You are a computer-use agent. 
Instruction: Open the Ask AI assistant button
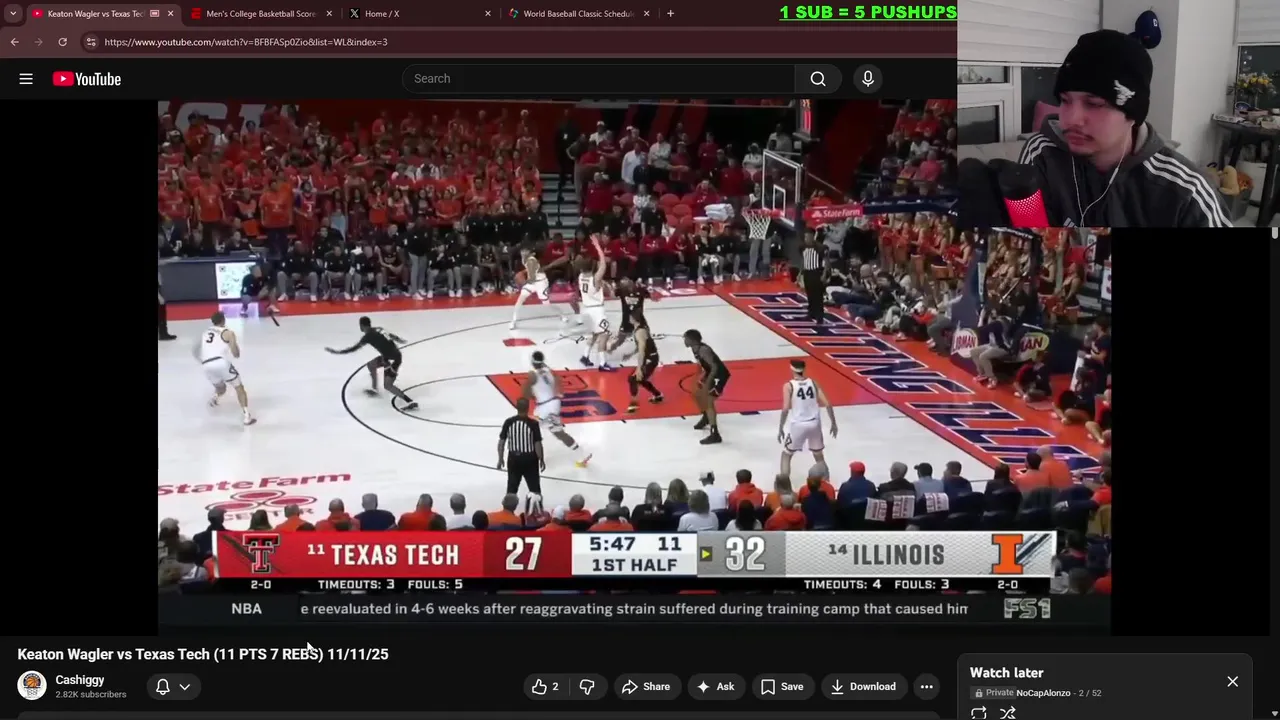click(x=715, y=687)
